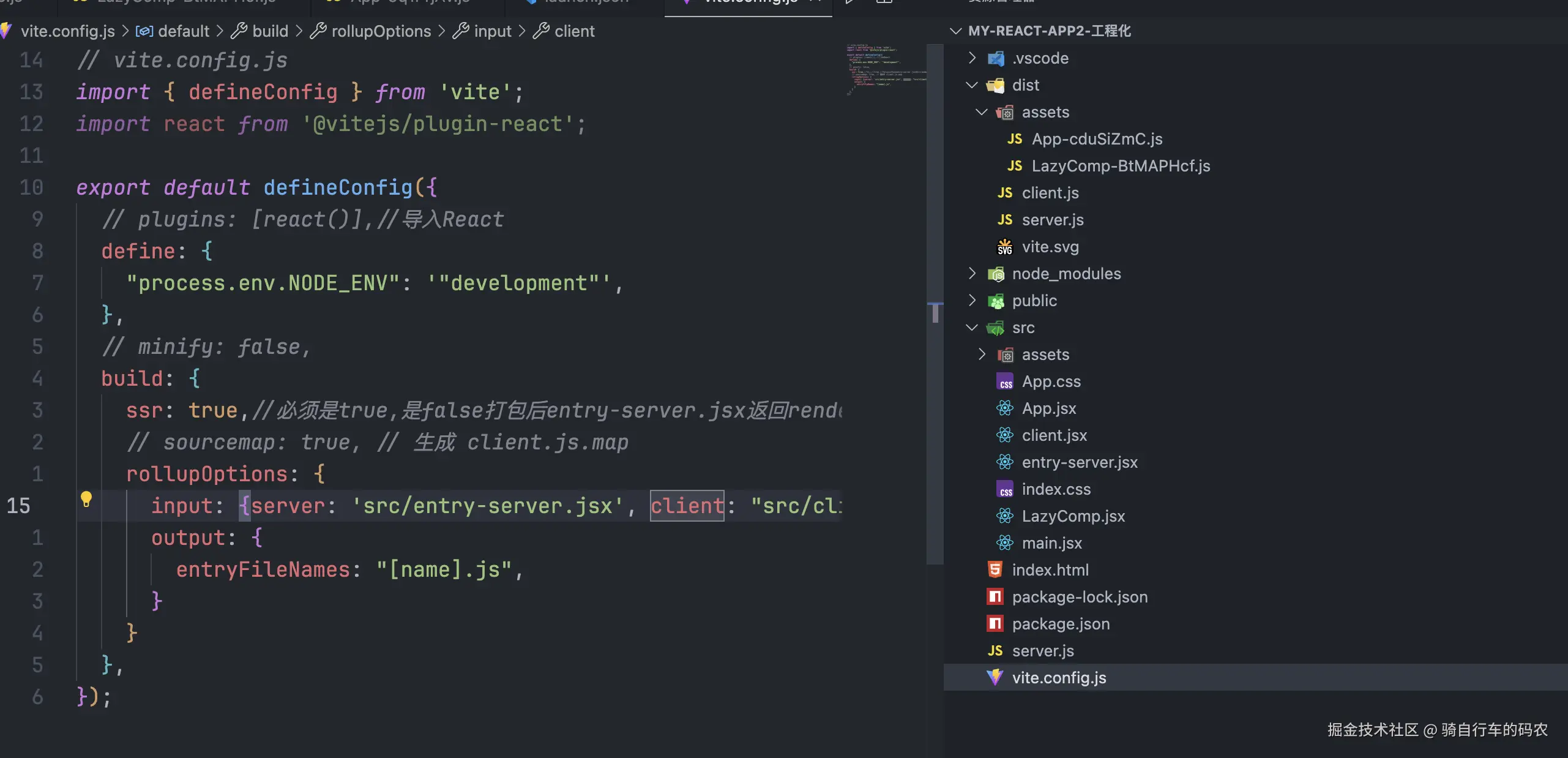Click the HTML5 icon beside index.html
Screen dimensions: 1568x758
pos(995,569)
